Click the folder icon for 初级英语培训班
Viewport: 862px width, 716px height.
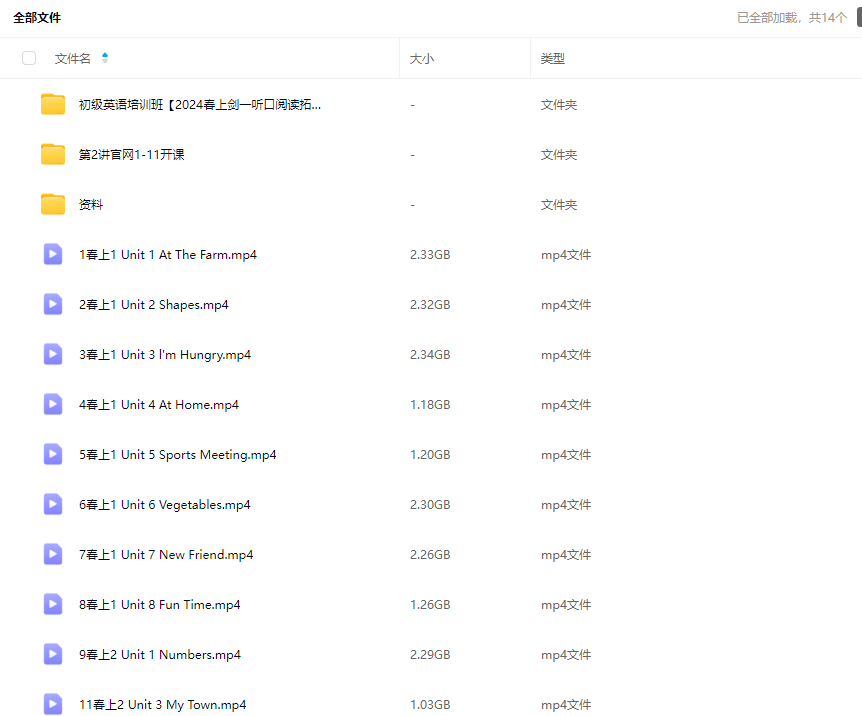click(53, 105)
